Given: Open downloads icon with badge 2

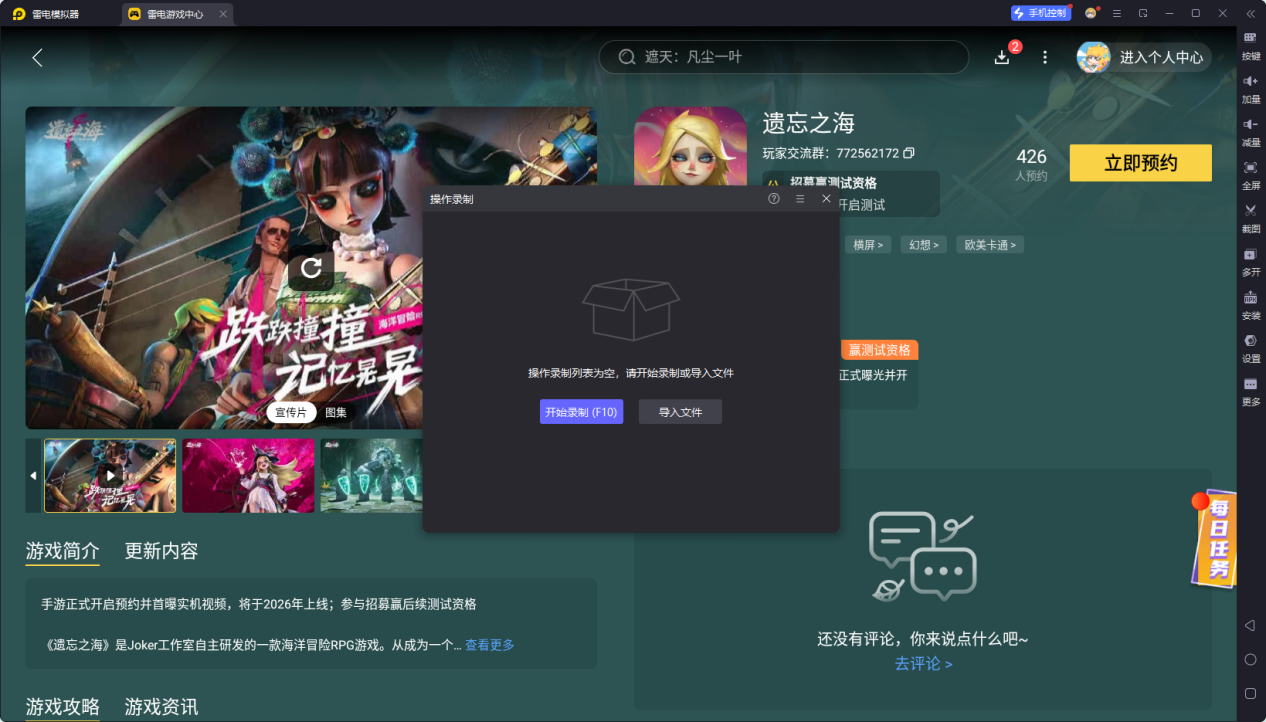Looking at the screenshot, I should (1003, 57).
